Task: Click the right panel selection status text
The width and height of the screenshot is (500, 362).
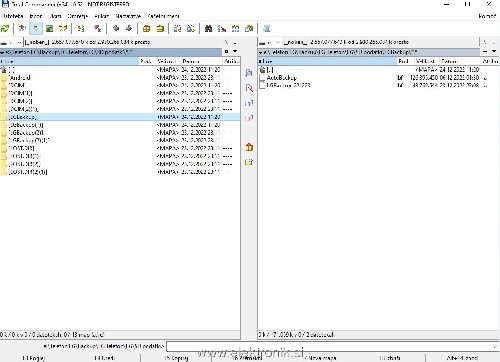Action: (297, 334)
